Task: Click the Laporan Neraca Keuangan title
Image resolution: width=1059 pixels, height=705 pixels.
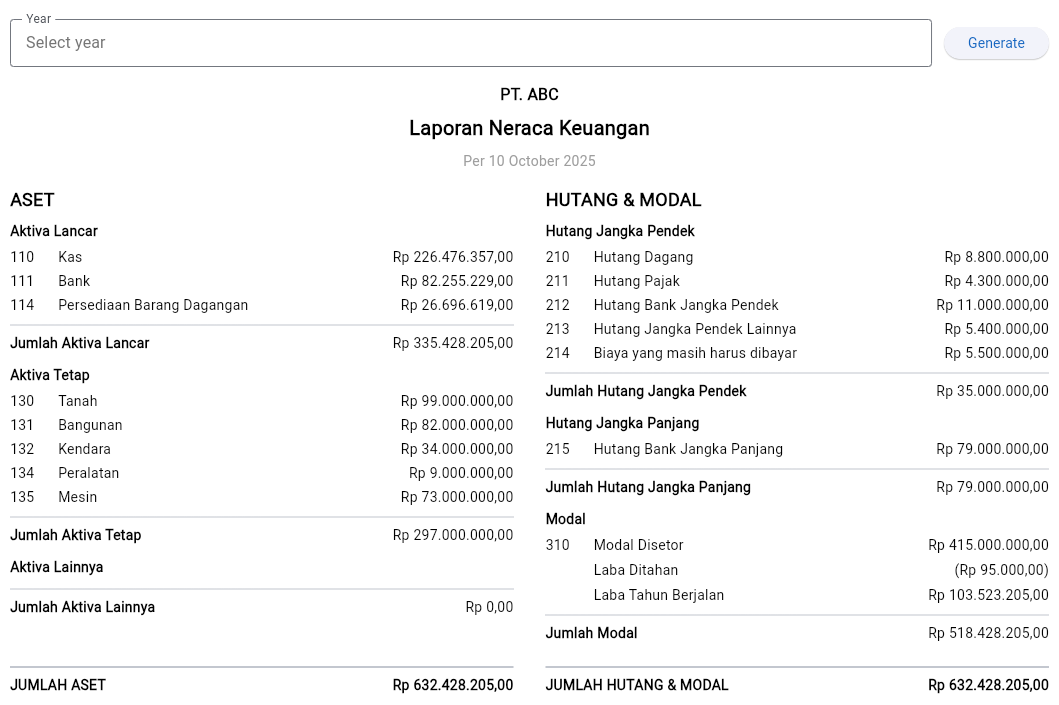Action: tap(529, 128)
